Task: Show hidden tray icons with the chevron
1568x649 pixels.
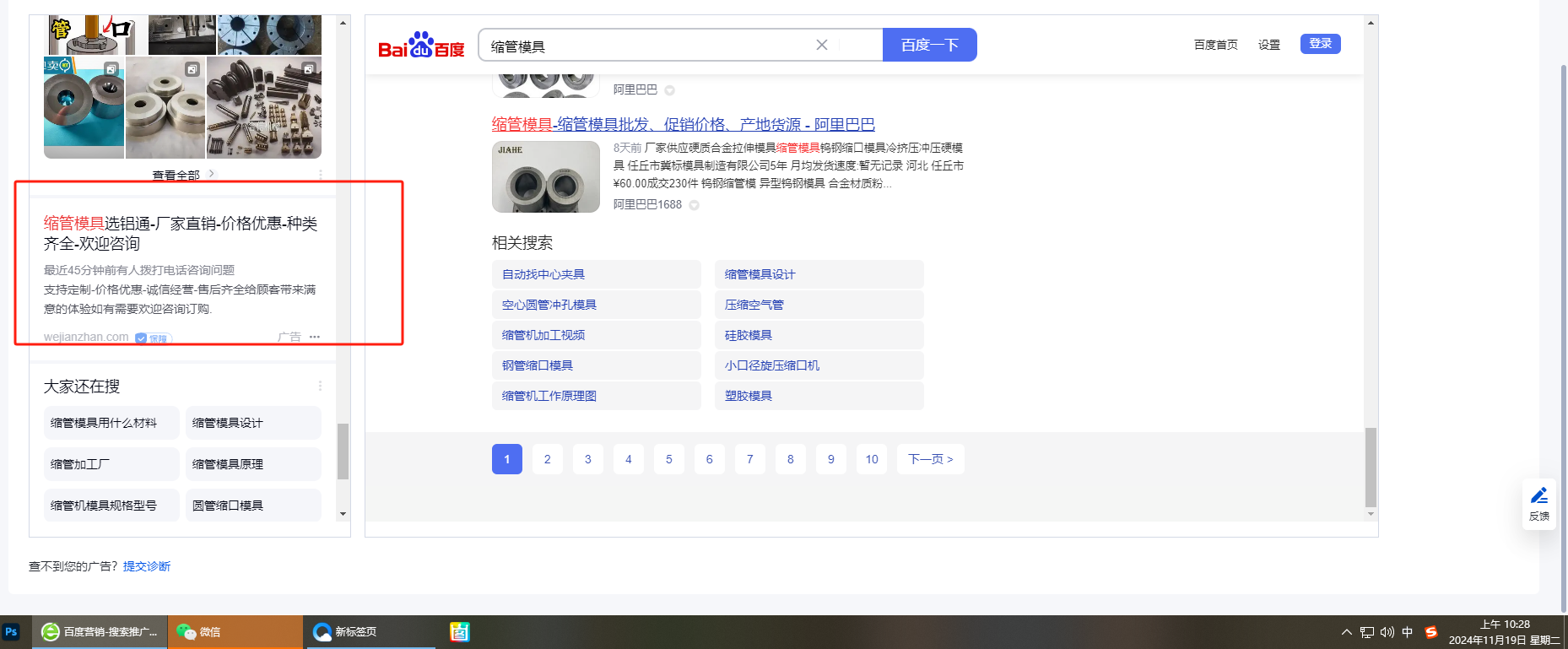Action: [1346, 632]
